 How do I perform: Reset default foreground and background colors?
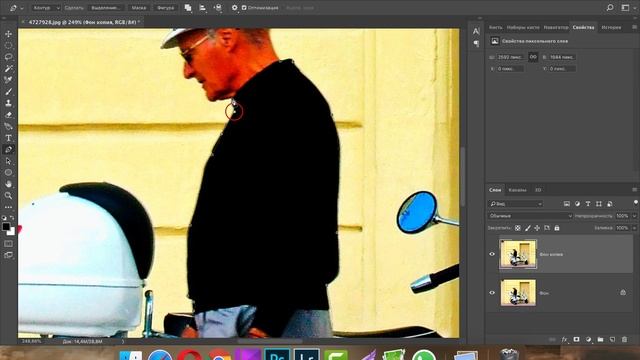pos(4,218)
